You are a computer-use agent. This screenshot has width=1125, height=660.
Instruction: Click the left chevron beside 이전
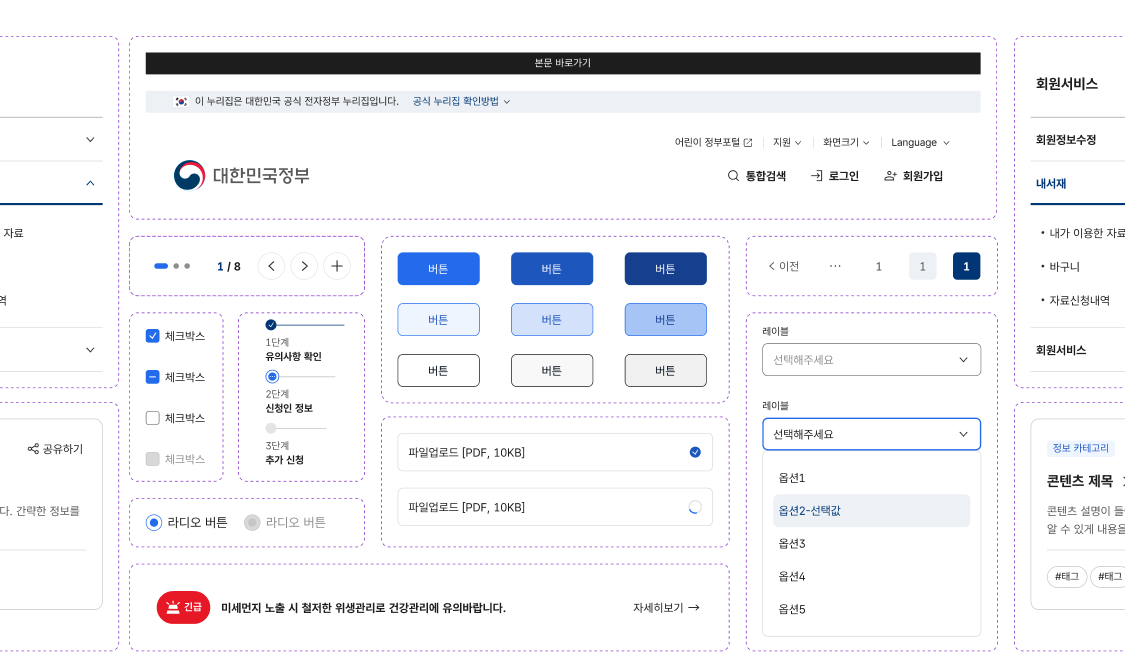pos(771,266)
